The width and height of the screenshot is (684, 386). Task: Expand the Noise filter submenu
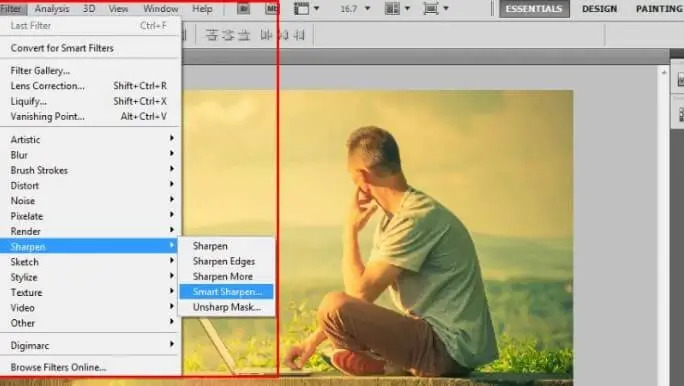[90, 201]
